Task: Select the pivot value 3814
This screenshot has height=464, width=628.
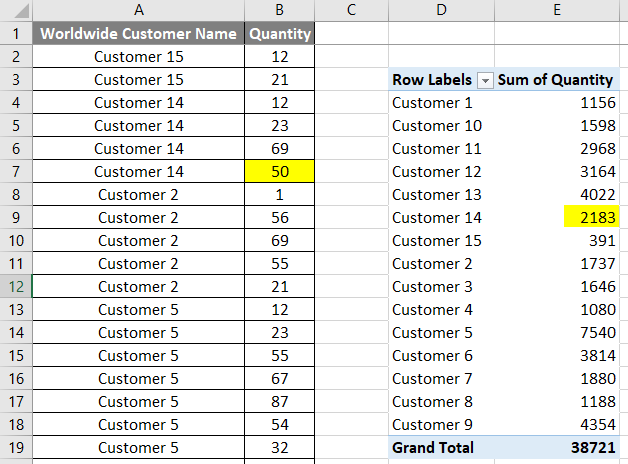Action: point(598,356)
